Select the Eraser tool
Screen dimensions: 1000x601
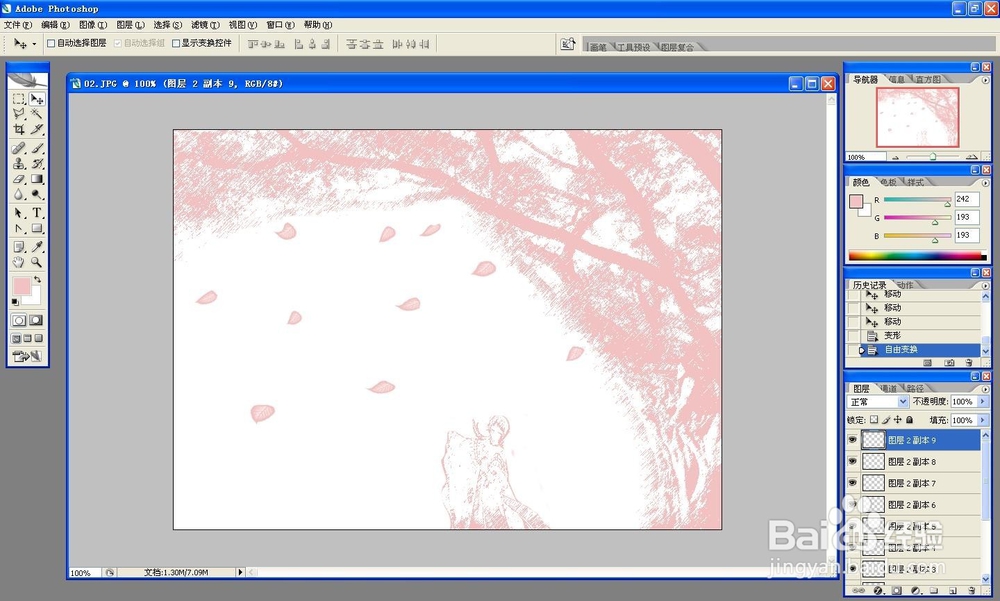click(x=19, y=179)
